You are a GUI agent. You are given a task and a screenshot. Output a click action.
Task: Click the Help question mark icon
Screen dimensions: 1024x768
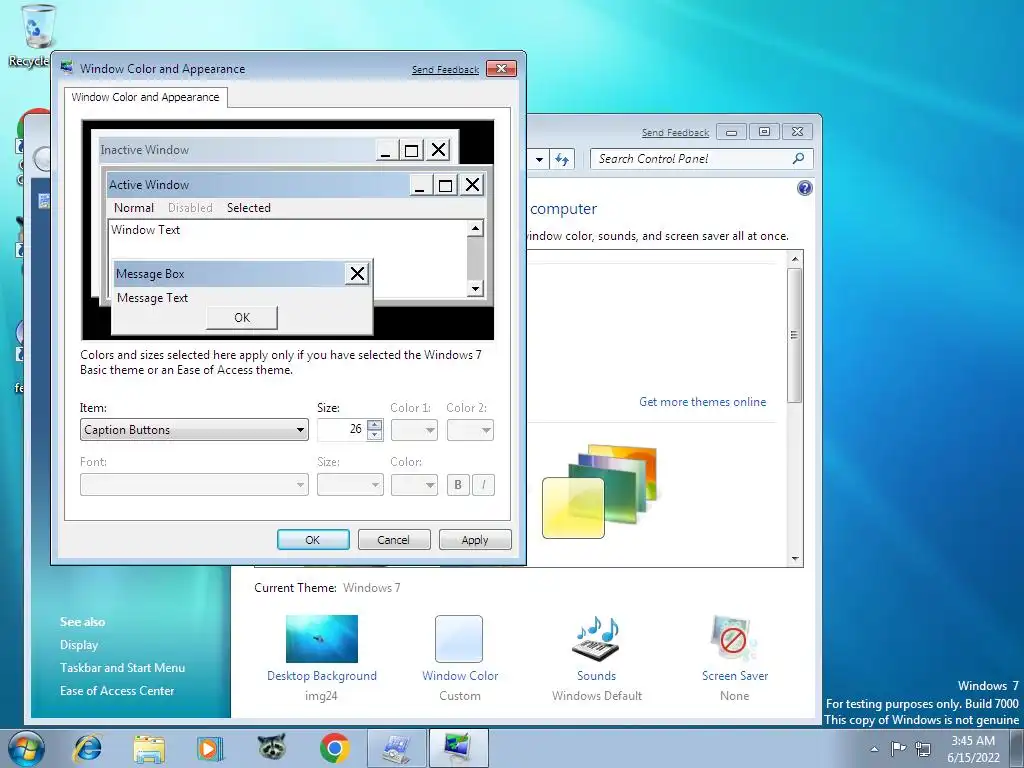tap(805, 188)
